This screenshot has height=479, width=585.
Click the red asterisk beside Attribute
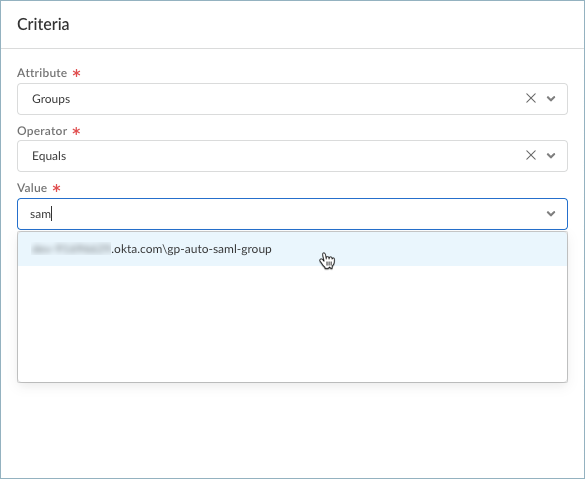coord(76,73)
